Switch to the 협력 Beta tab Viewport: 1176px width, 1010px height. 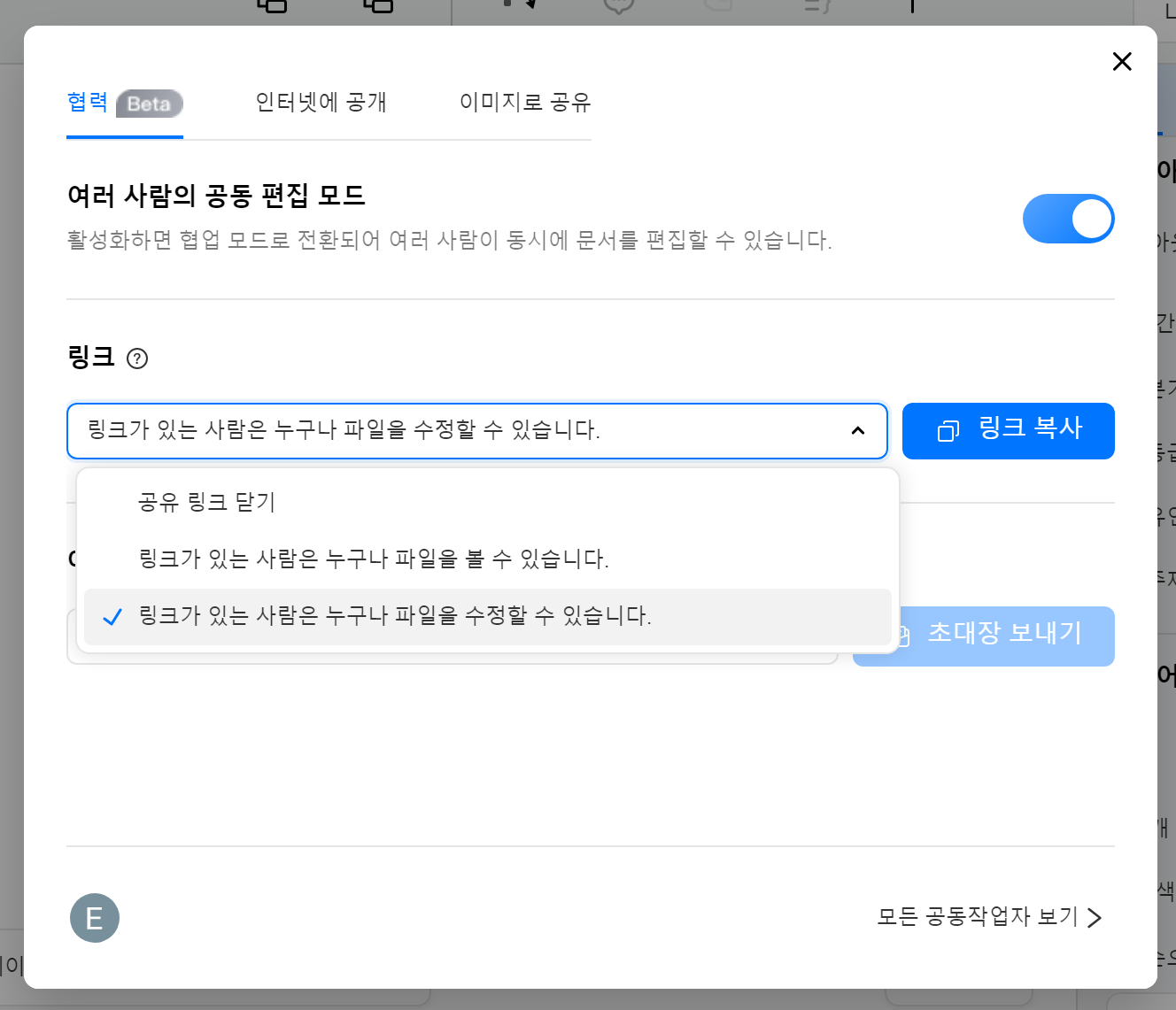point(125,103)
